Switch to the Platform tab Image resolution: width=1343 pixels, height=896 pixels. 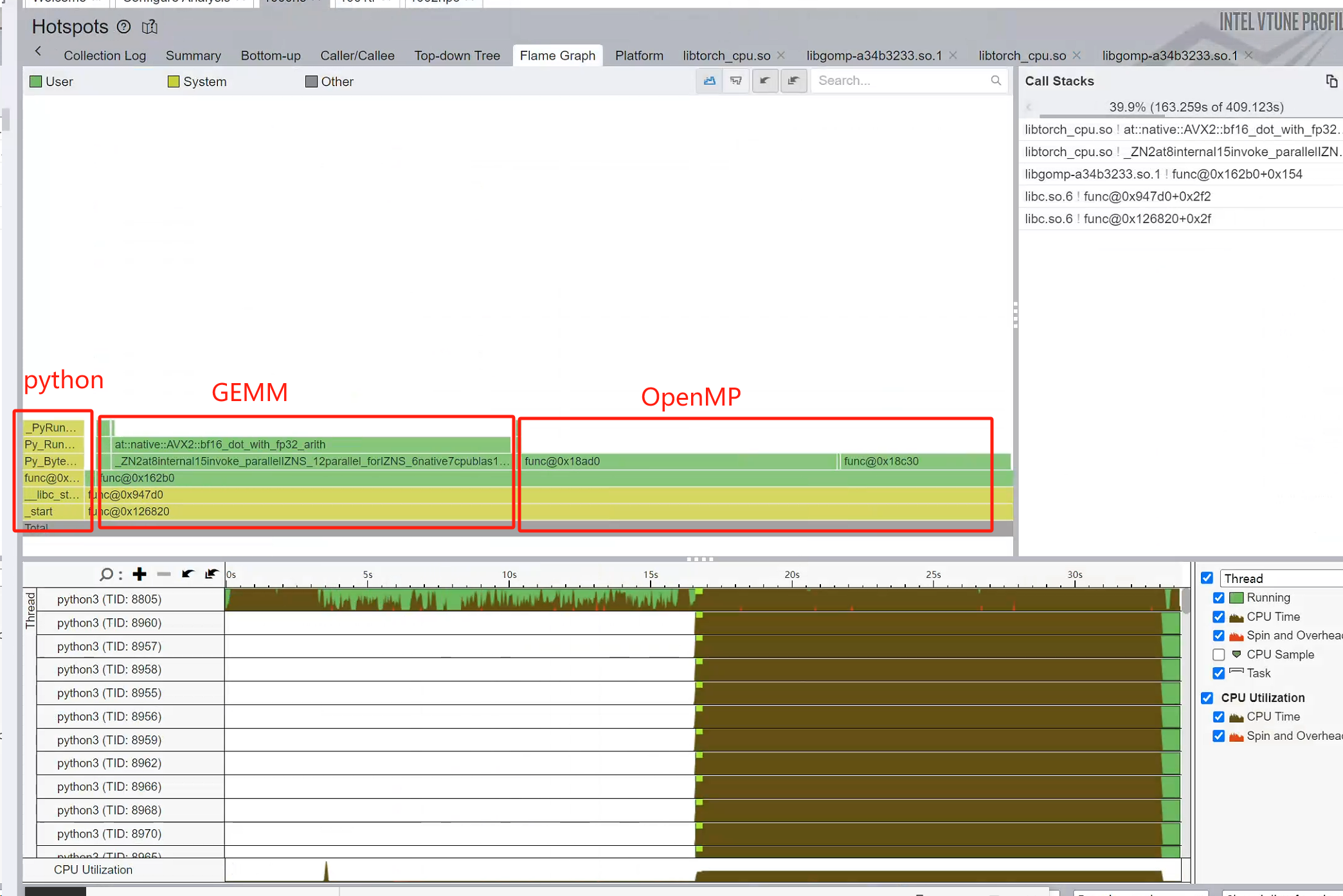pyautogui.click(x=639, y=56)
